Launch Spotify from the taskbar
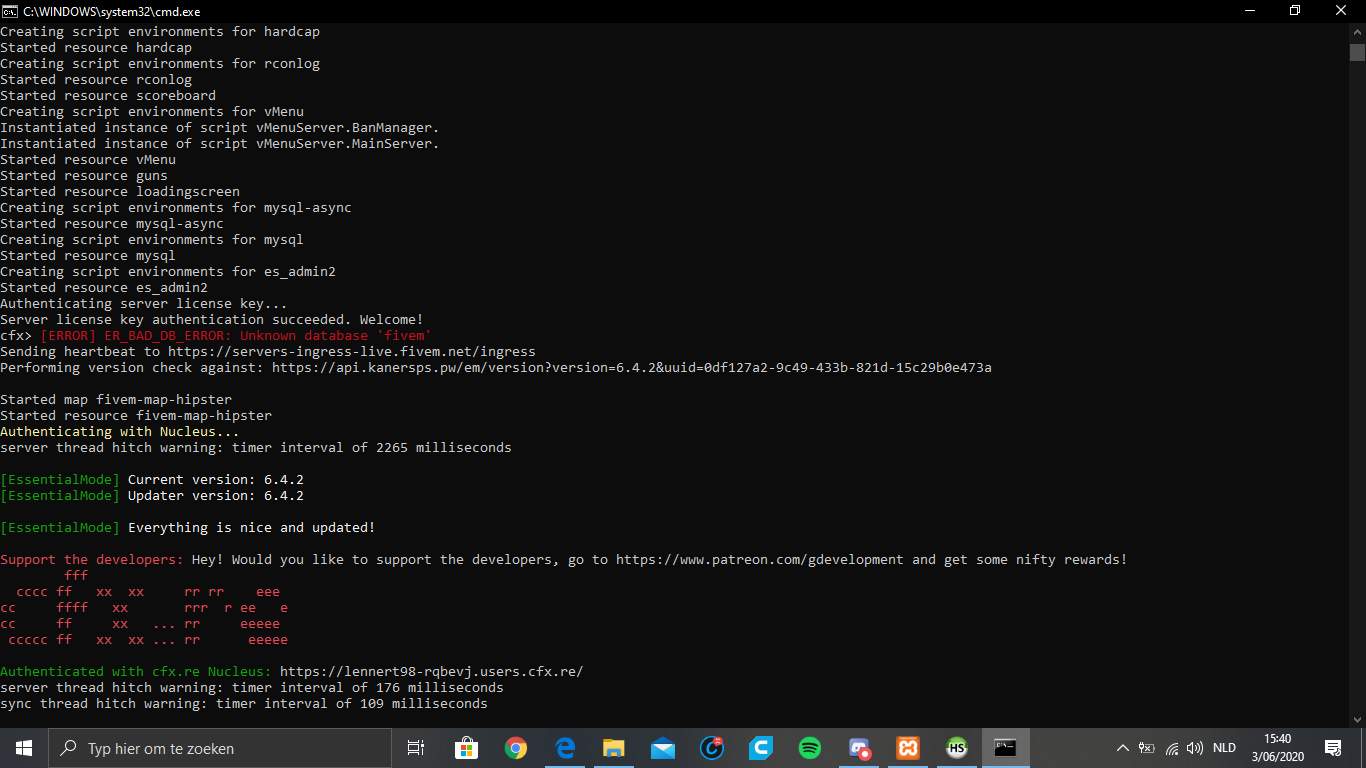 tap(810, 748)
